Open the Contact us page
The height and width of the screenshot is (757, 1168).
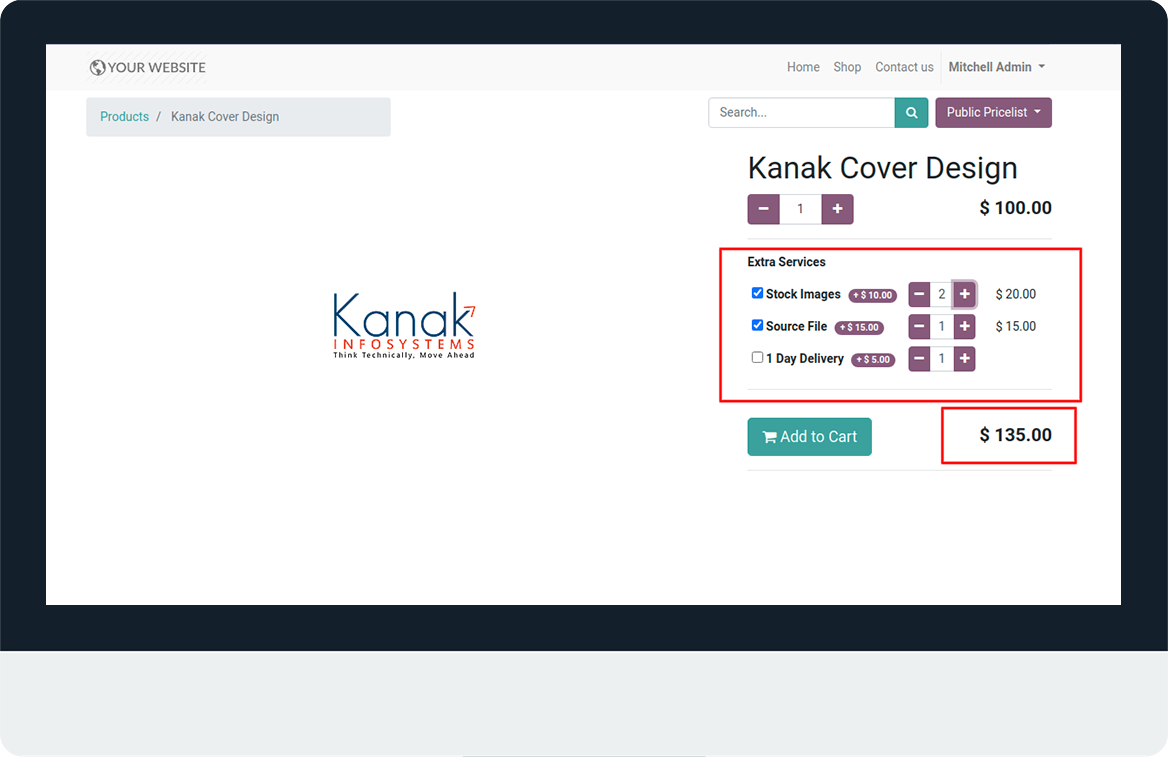coord(904,67)
